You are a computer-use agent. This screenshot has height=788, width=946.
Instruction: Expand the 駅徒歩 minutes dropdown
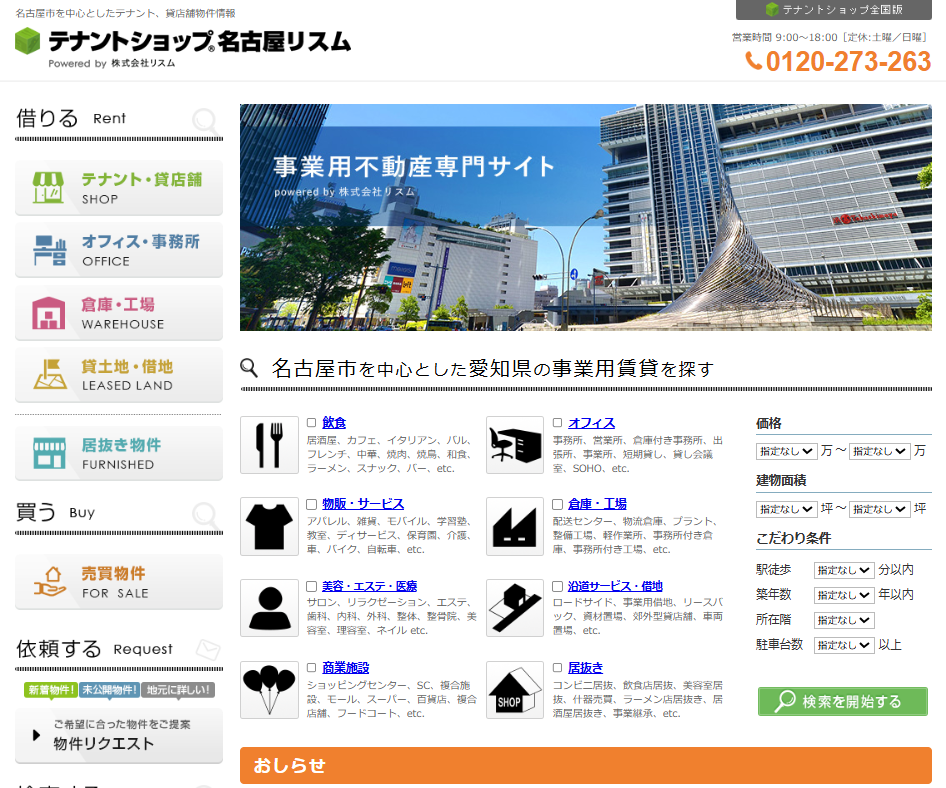[x=843, y=570]
